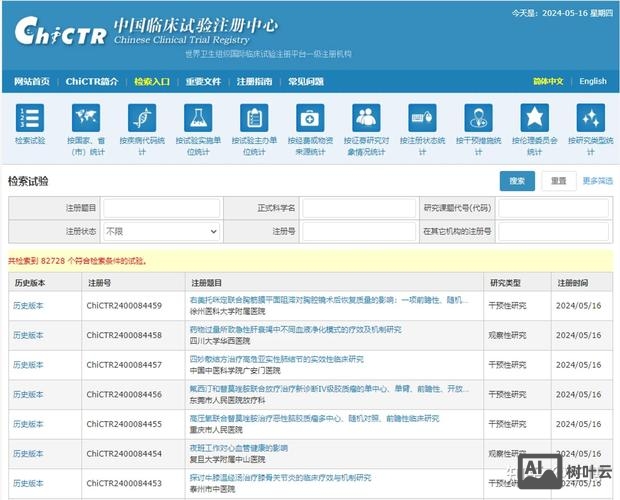Focus the 正式科学名 input field
The width and height of the screenshot is (620, 500).
coord(359,208)
